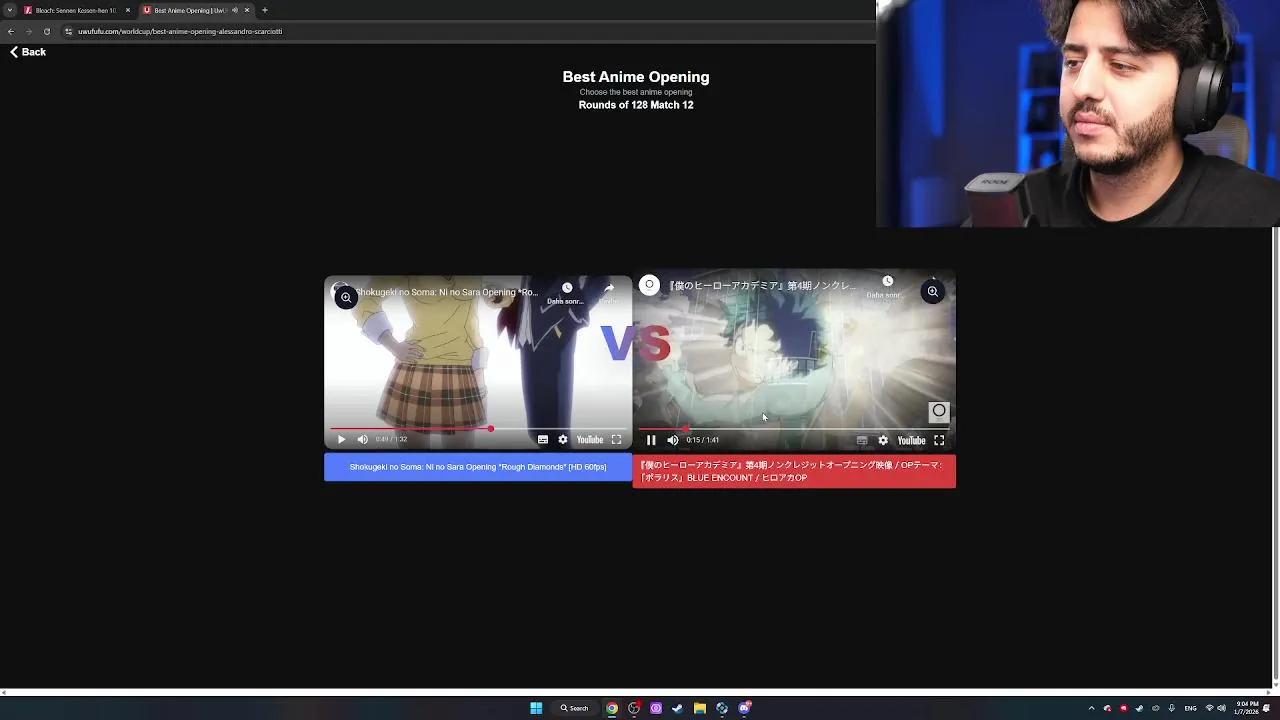Open right video title link in player
Image resolution: width=1280 pixels, height=720 pixels.
tap(762, 286)
